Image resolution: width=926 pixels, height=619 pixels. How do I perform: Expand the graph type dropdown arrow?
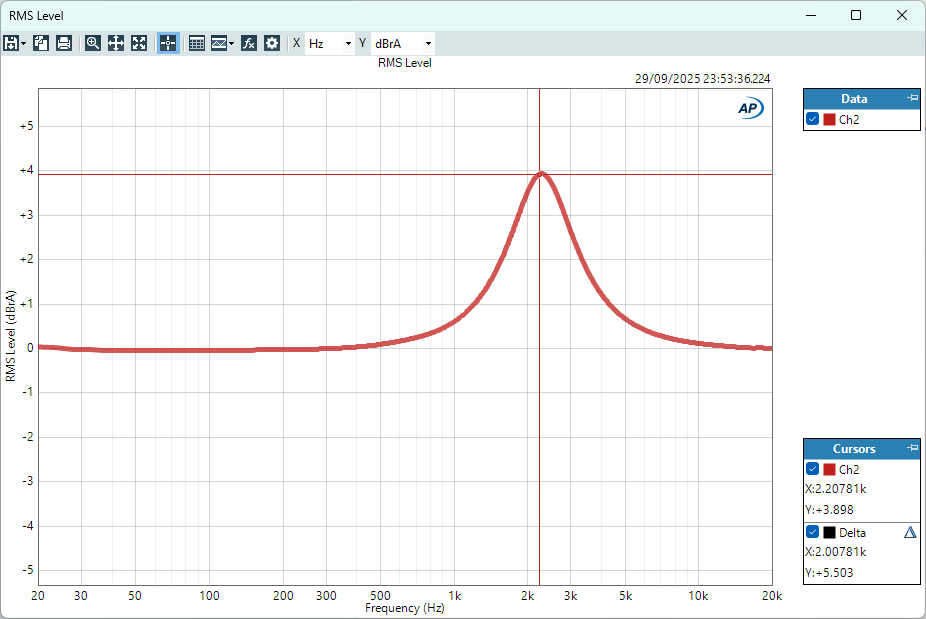tap(232, 44)
